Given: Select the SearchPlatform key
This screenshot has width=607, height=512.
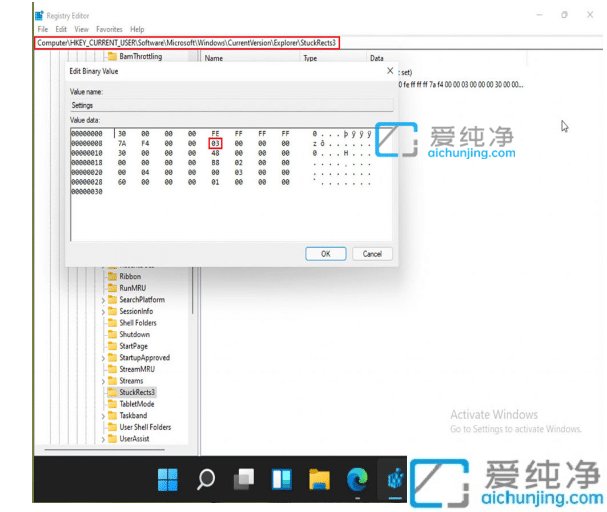Looking at the screenshot, I should [x=142, y=300].
